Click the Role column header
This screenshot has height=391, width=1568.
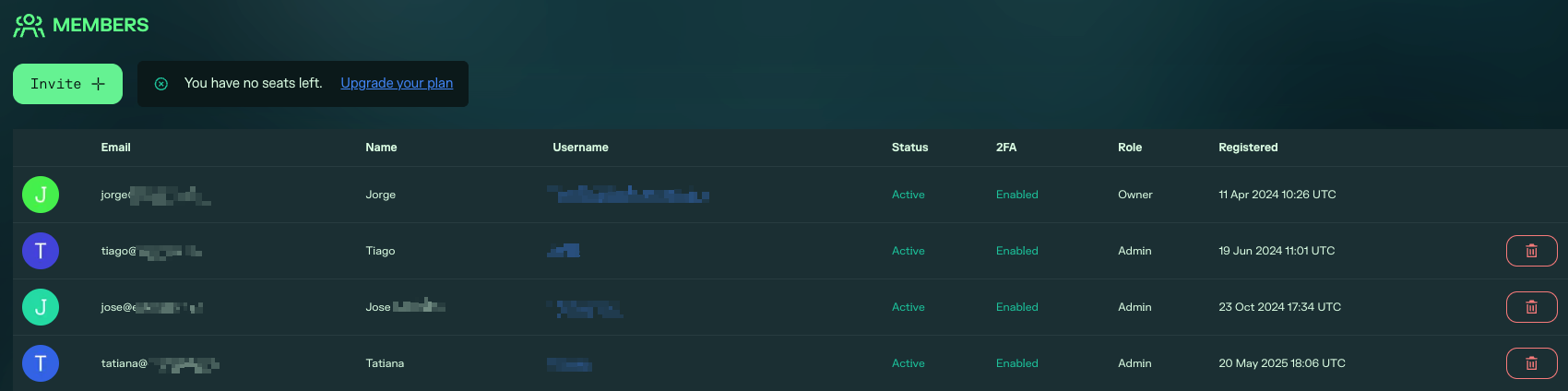1130,148
